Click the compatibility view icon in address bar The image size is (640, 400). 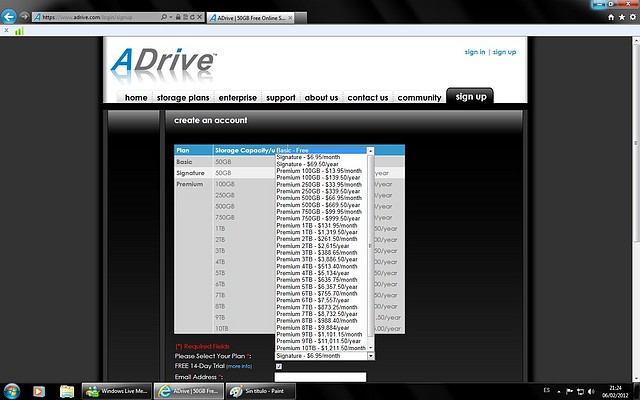[x=185, y=17]
